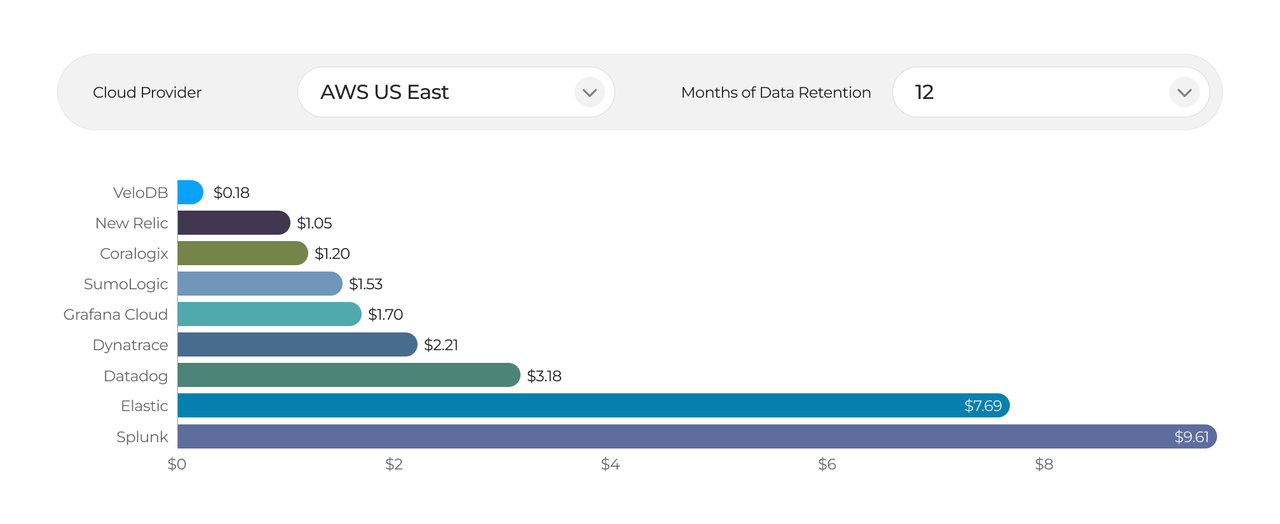Click the VeloDB label text
Image resolution: width=1280 pixels, height=524 pixels.
coord(140,192)
